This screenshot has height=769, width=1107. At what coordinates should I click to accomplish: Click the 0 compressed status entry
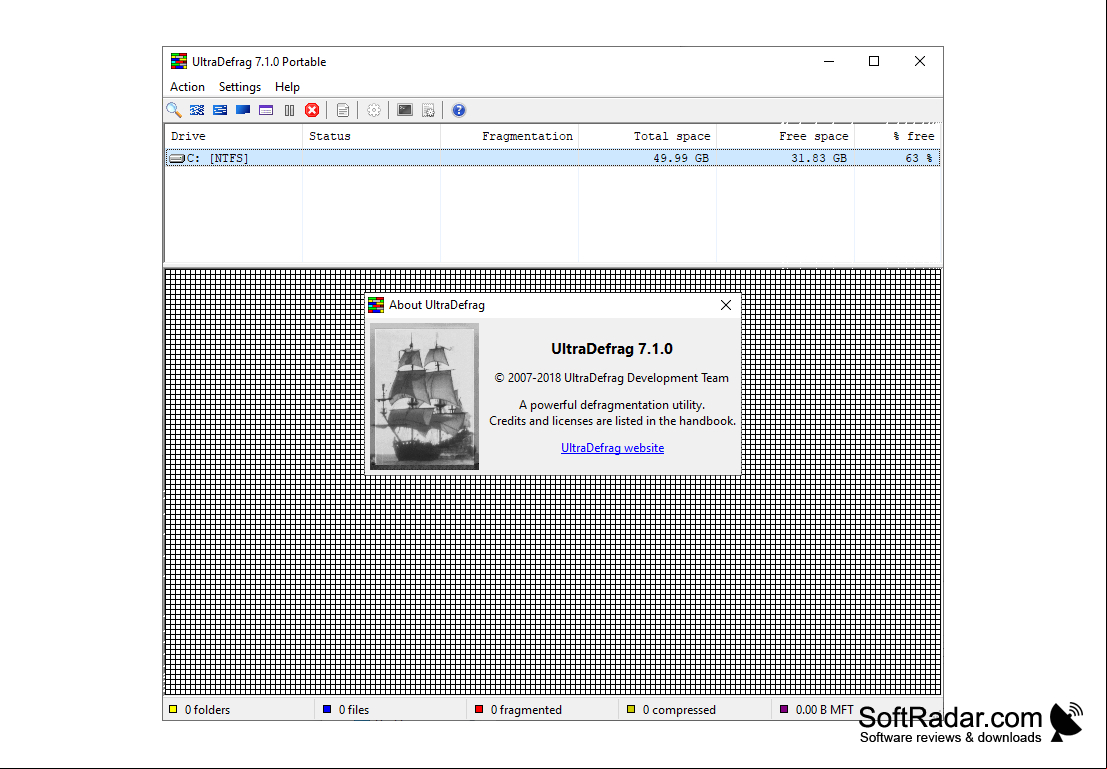point(679,710)
